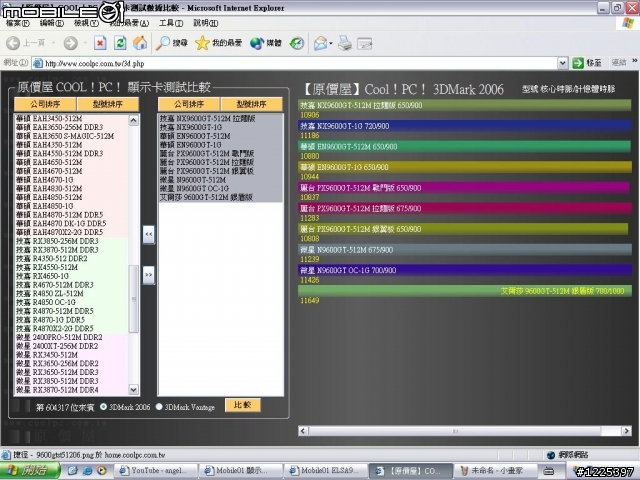Click the 華碩 EN9600GT-512M 650/900 chart bar
This screenshot has height=480, width=640.
tap(464, 146)
